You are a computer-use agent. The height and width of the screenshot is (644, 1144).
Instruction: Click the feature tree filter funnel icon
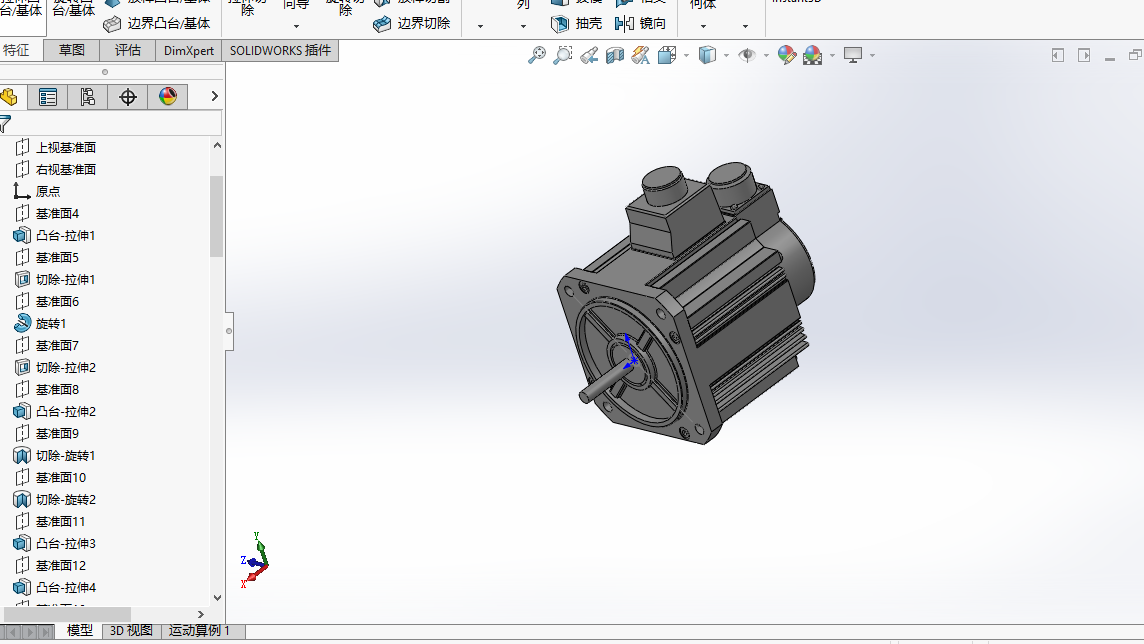pyautogui.click(x=5, y=123)
